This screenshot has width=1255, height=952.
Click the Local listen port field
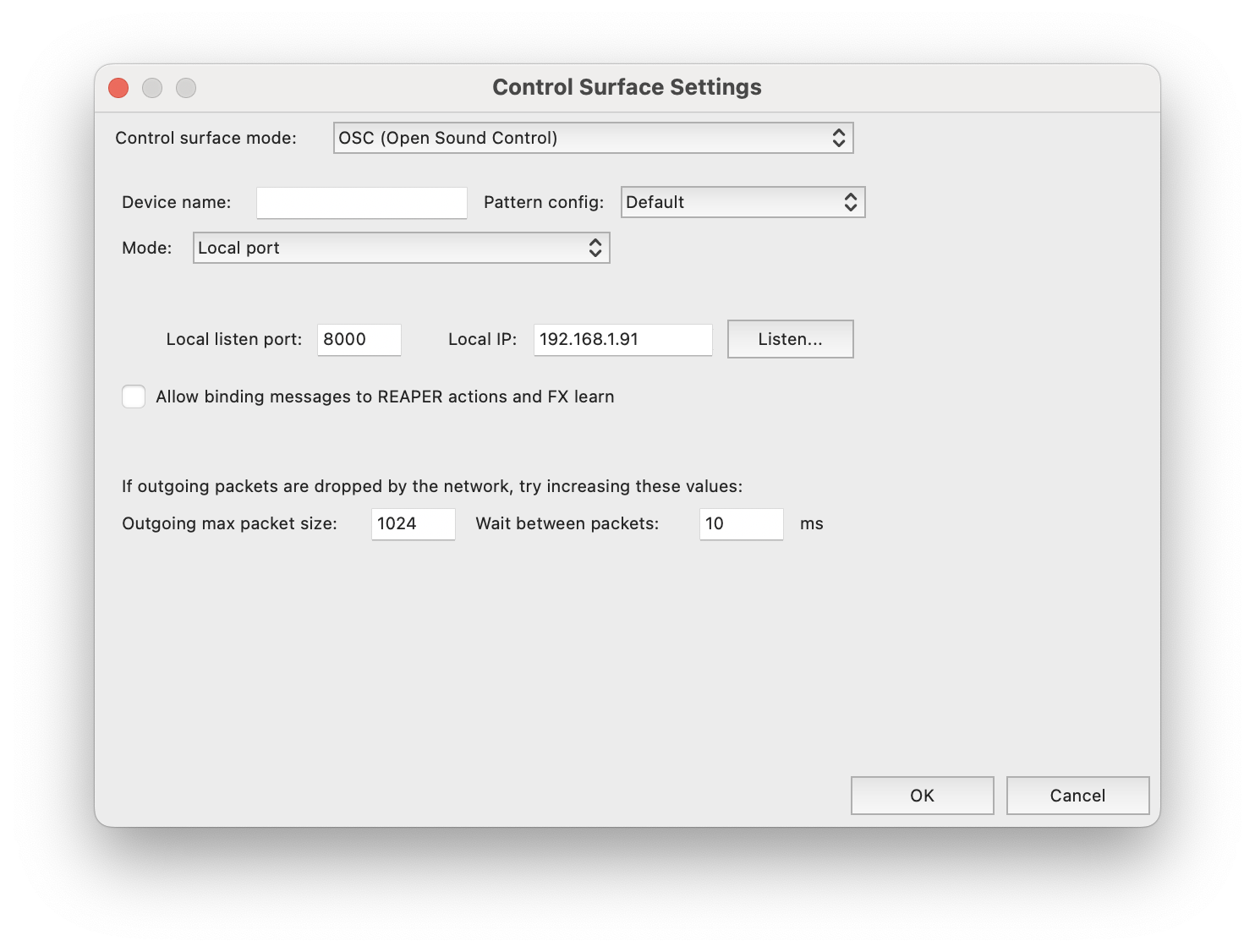pyautogui.click(x=359, y=340)
